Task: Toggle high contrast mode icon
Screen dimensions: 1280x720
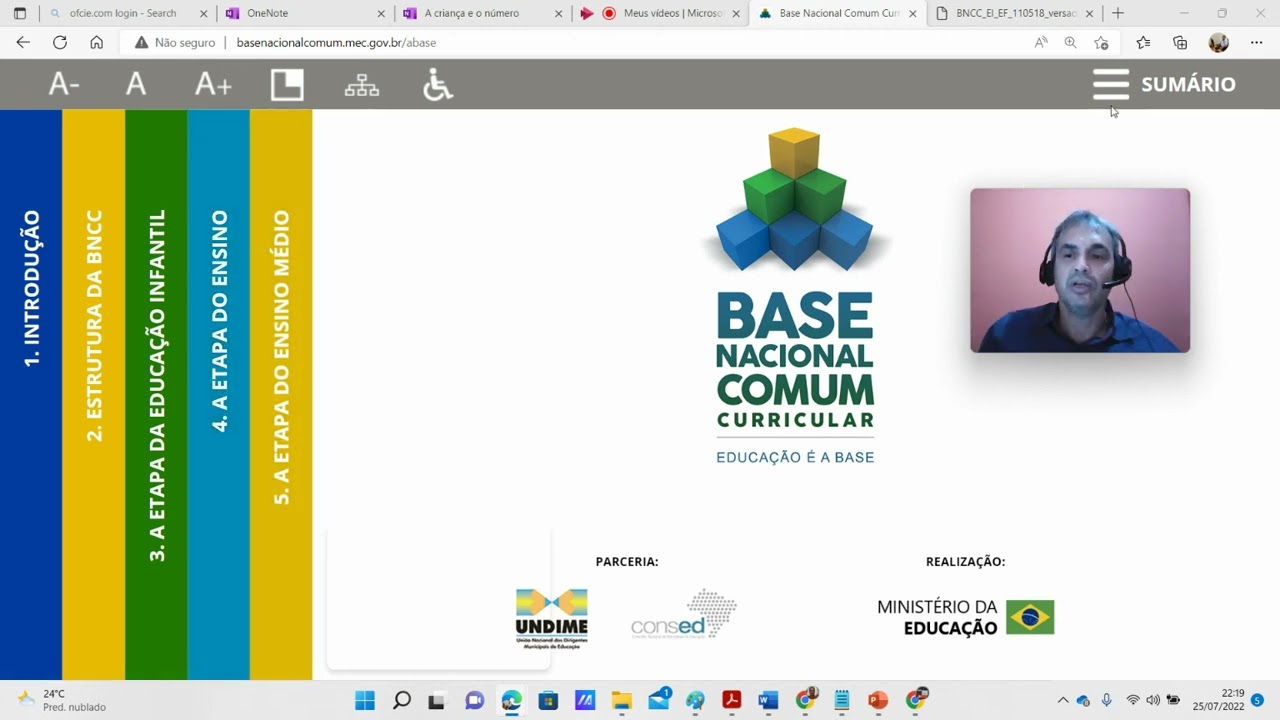Action: pyautogui.click(x=287, y=84)
